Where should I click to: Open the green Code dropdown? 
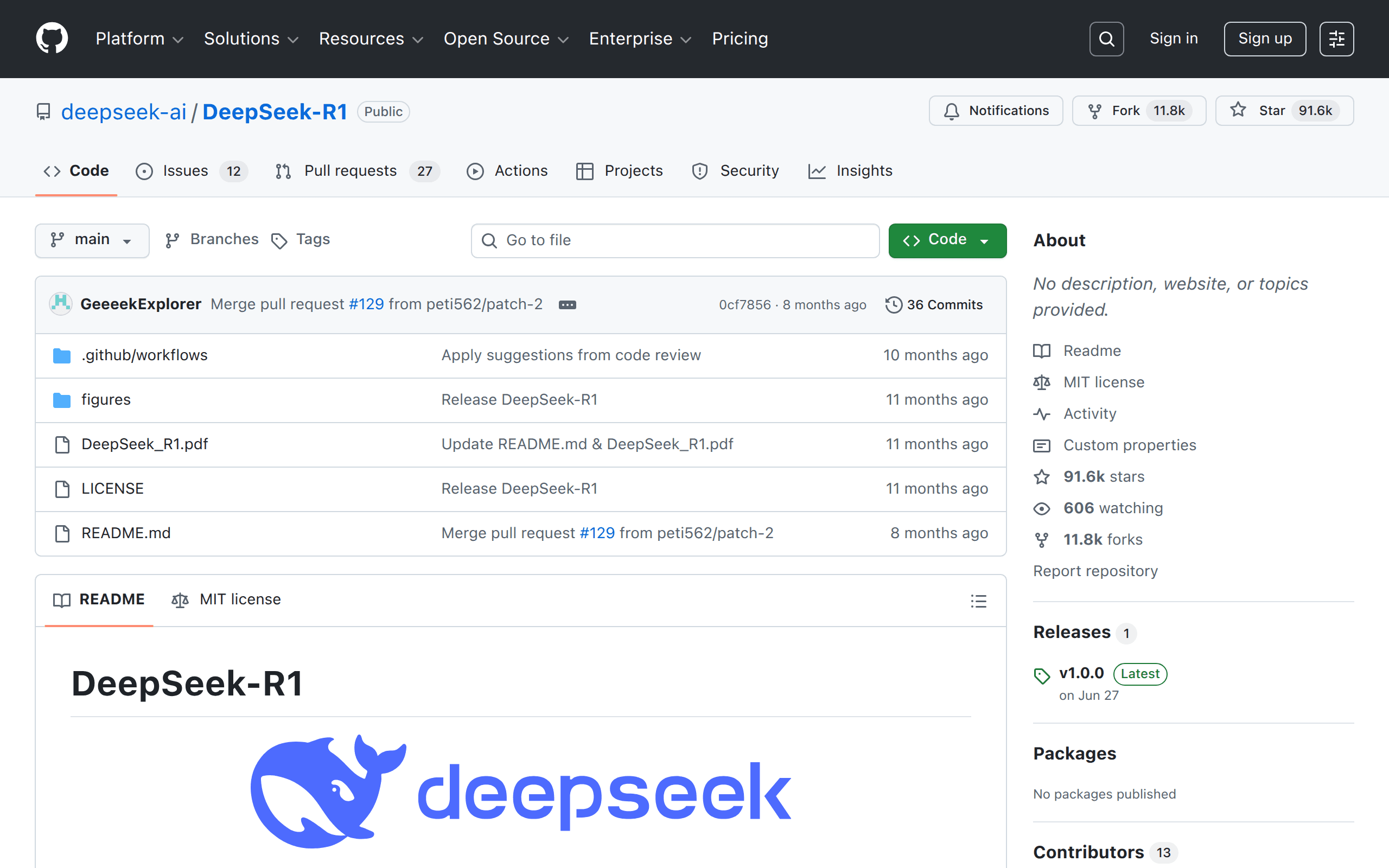(946, 240)
